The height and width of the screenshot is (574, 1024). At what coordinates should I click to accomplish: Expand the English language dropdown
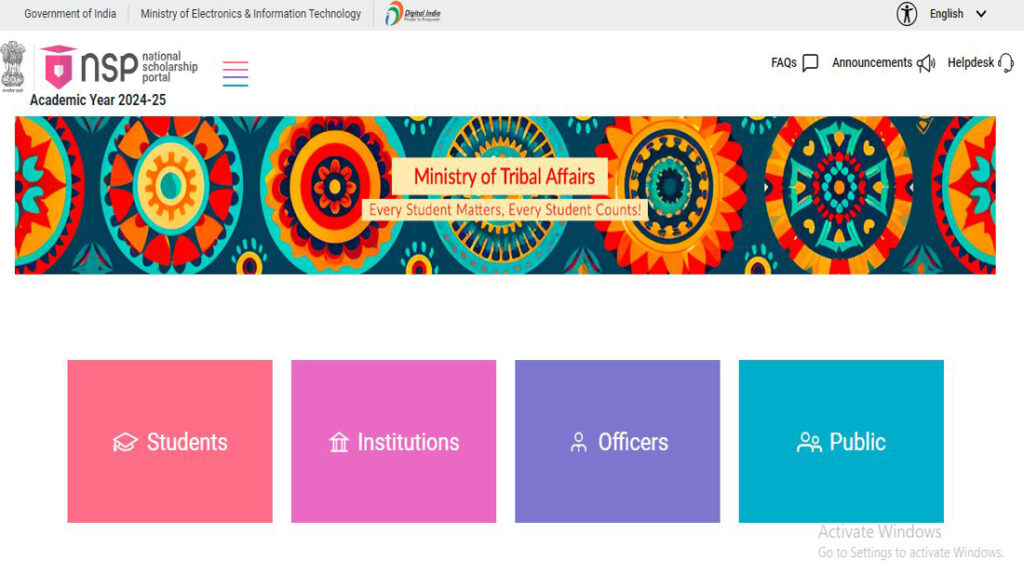(957, 14)
